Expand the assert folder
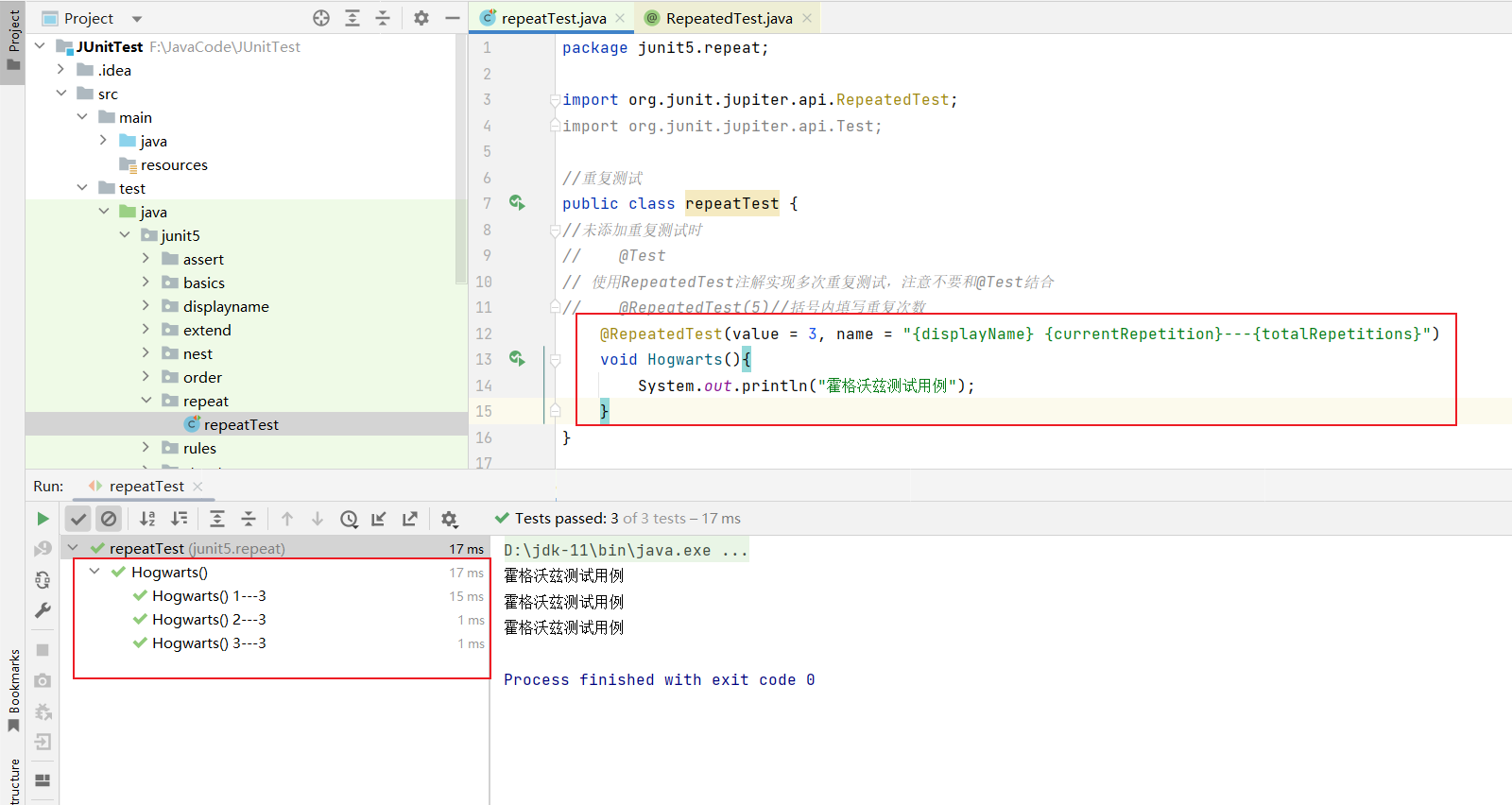This screenshot has width=1512, height=805. point(146,258)
